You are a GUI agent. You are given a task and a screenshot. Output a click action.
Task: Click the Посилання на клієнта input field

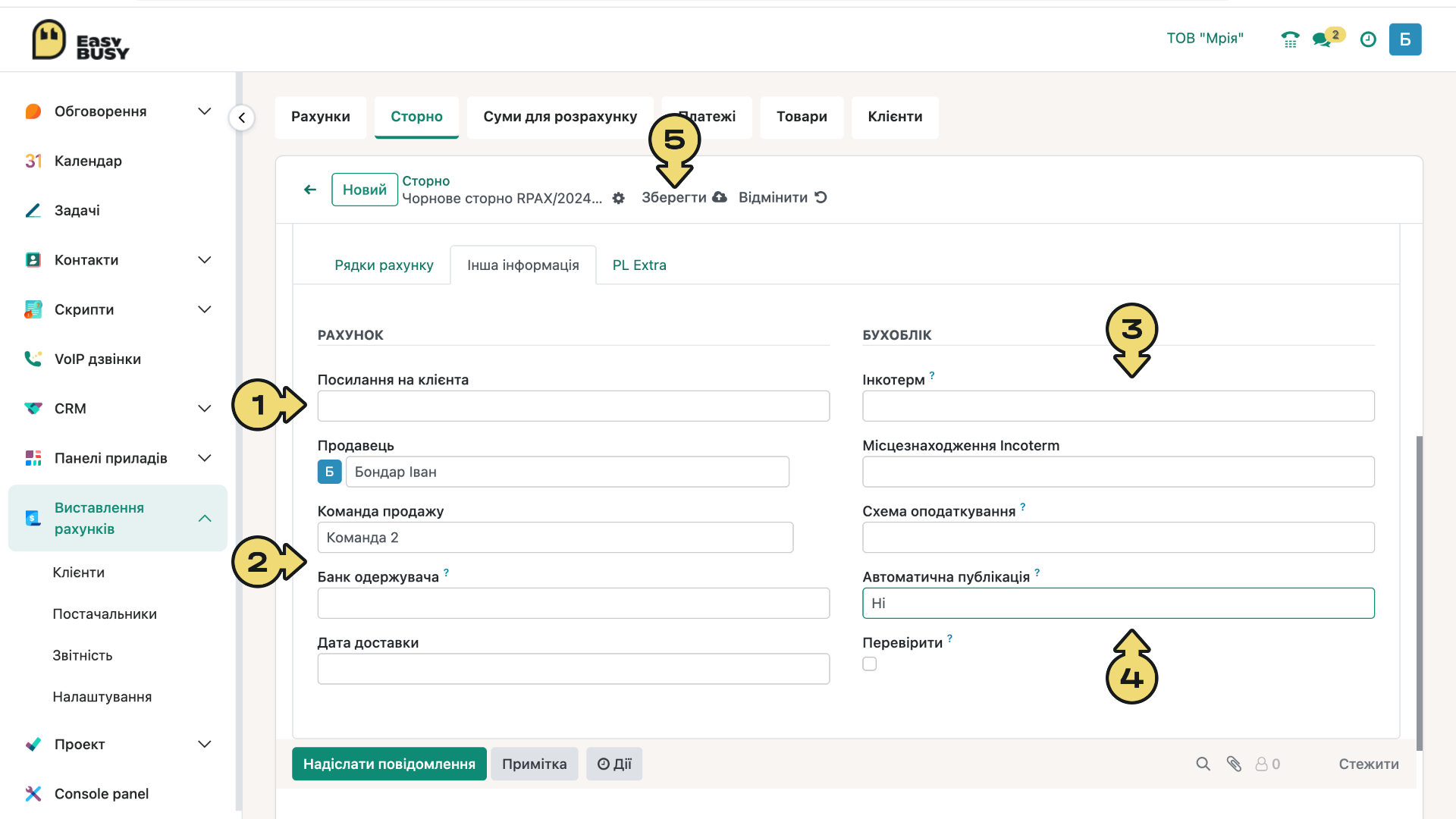coord(573,406)
